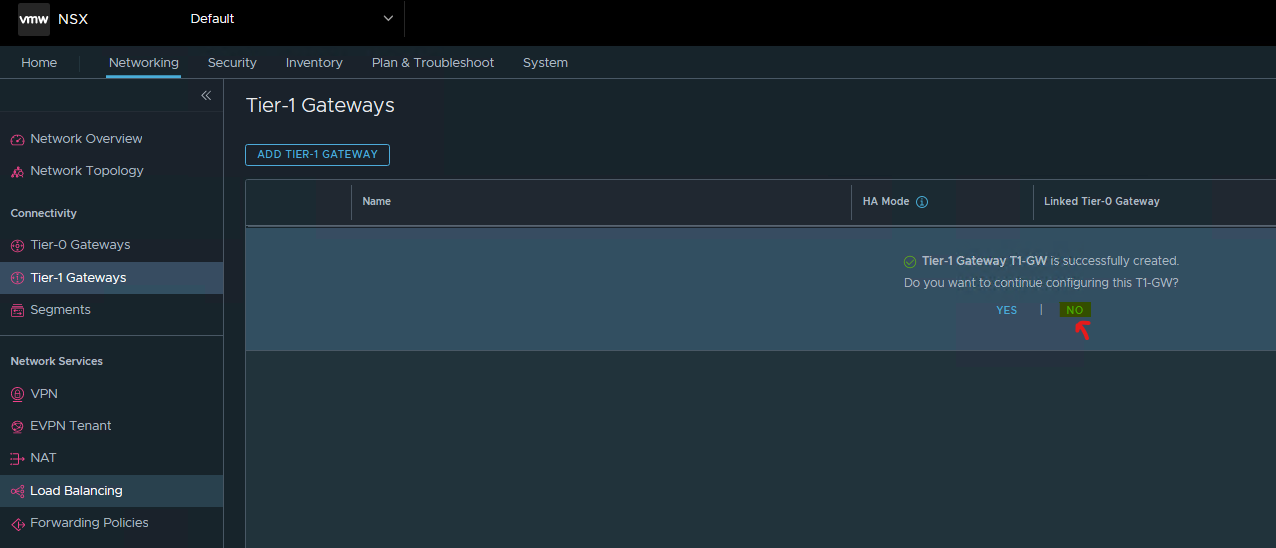Screen dimensions: 1276x548
Task: Switch to the Networking tab
Action: [x=144, y=62]
